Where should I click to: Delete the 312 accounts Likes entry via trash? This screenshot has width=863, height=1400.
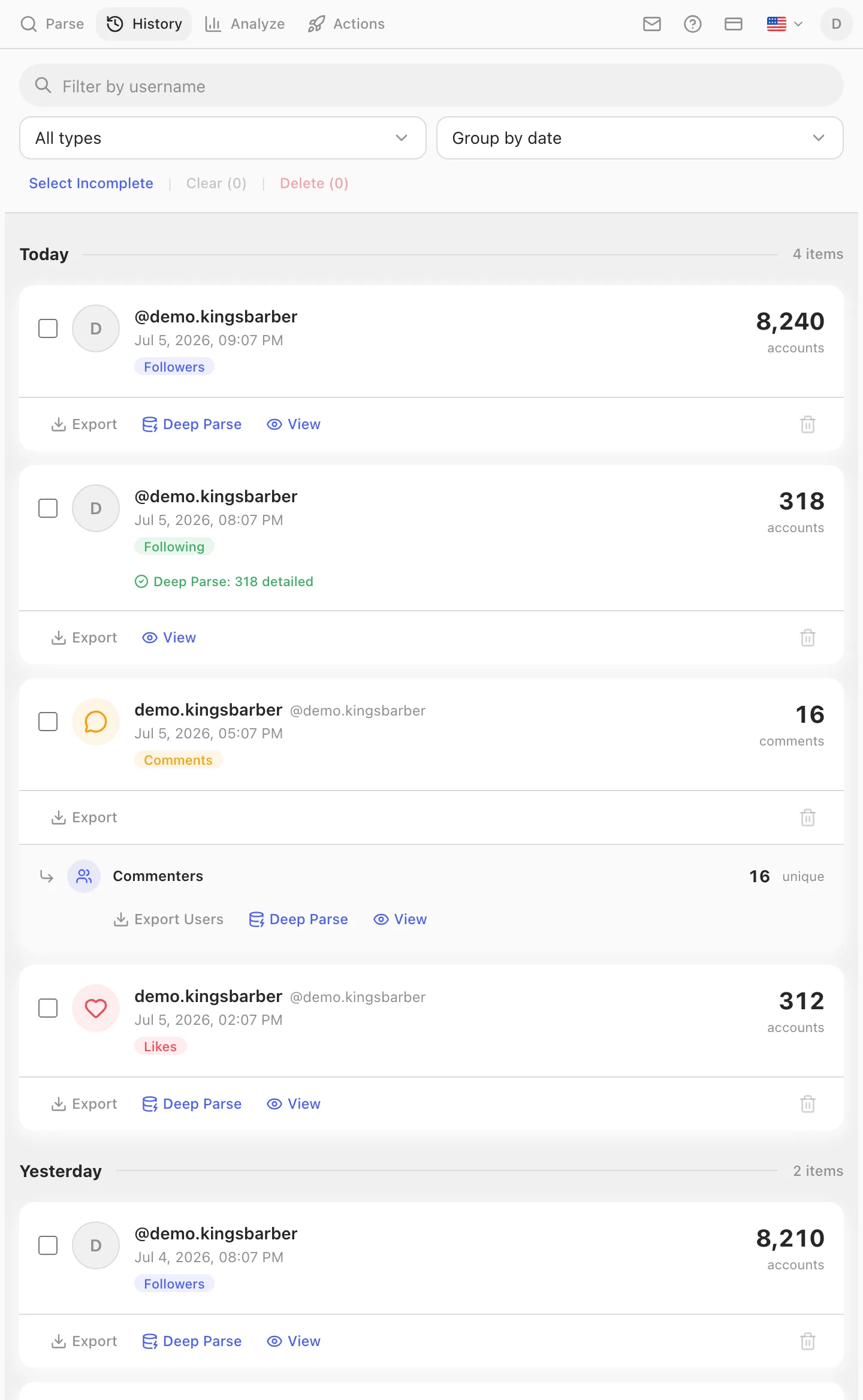(808, 1104)
